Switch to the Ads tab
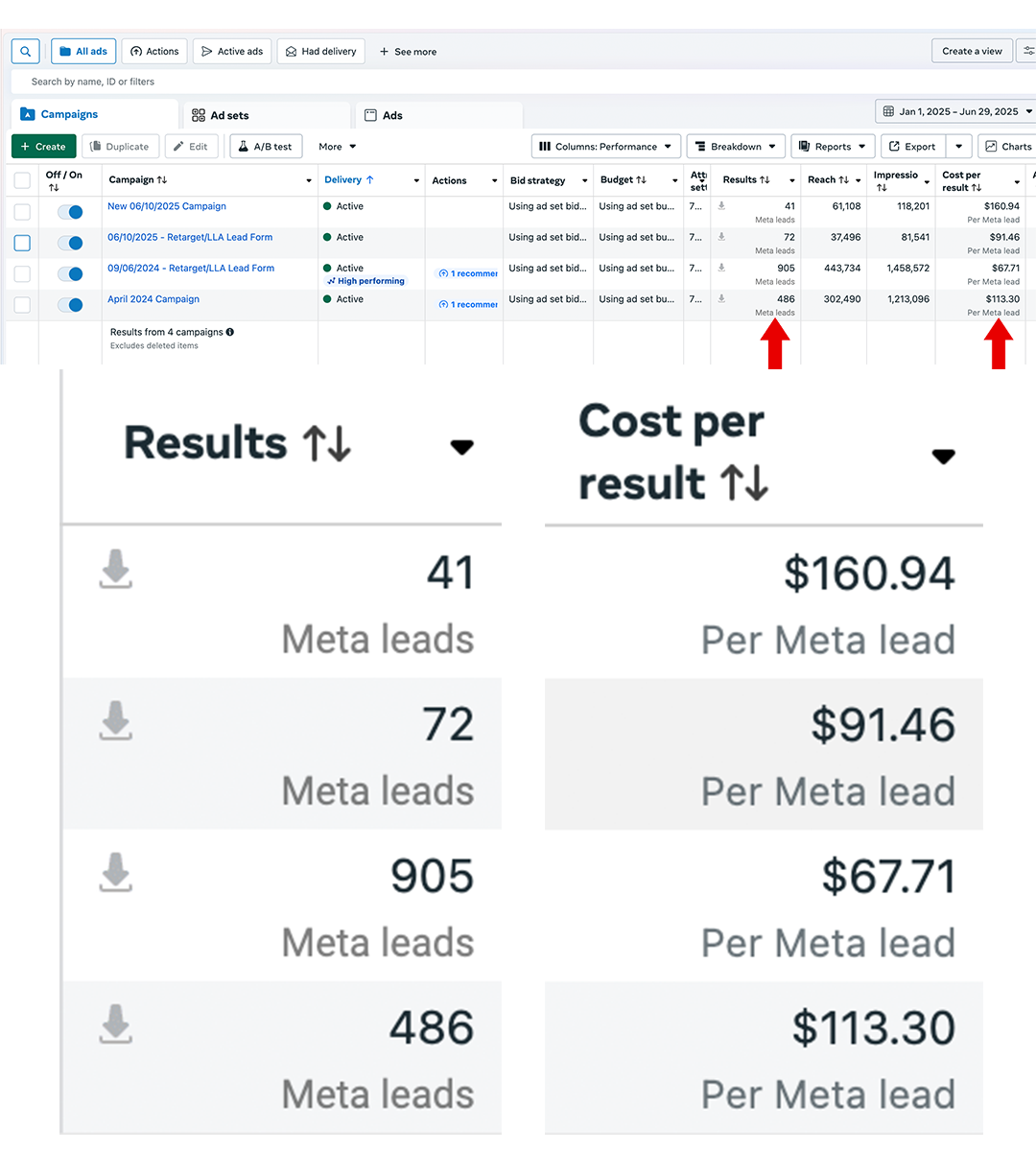 (x=439, y=115)
